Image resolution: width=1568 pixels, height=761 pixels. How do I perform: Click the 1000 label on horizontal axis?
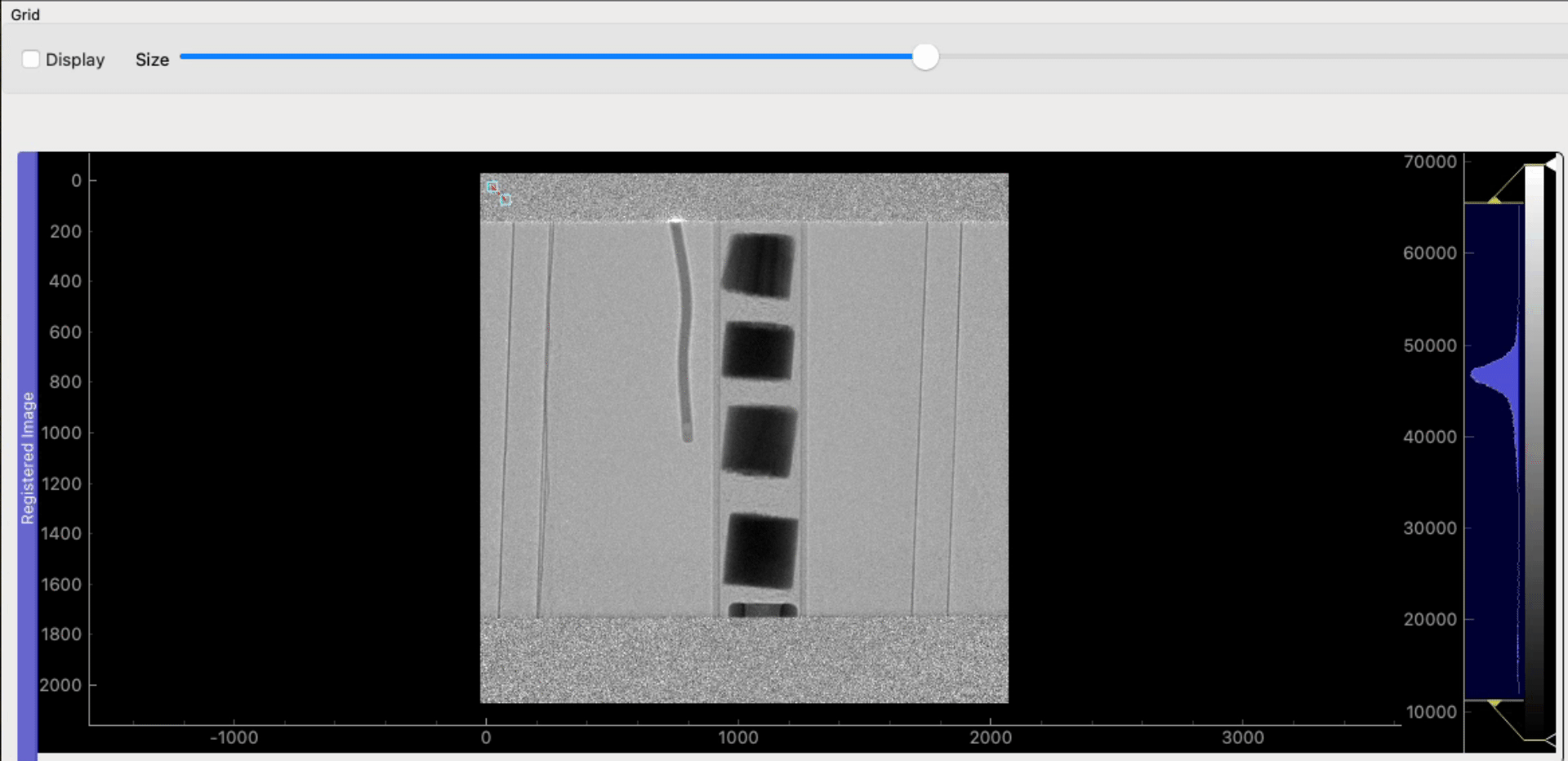tap(738, 737)
